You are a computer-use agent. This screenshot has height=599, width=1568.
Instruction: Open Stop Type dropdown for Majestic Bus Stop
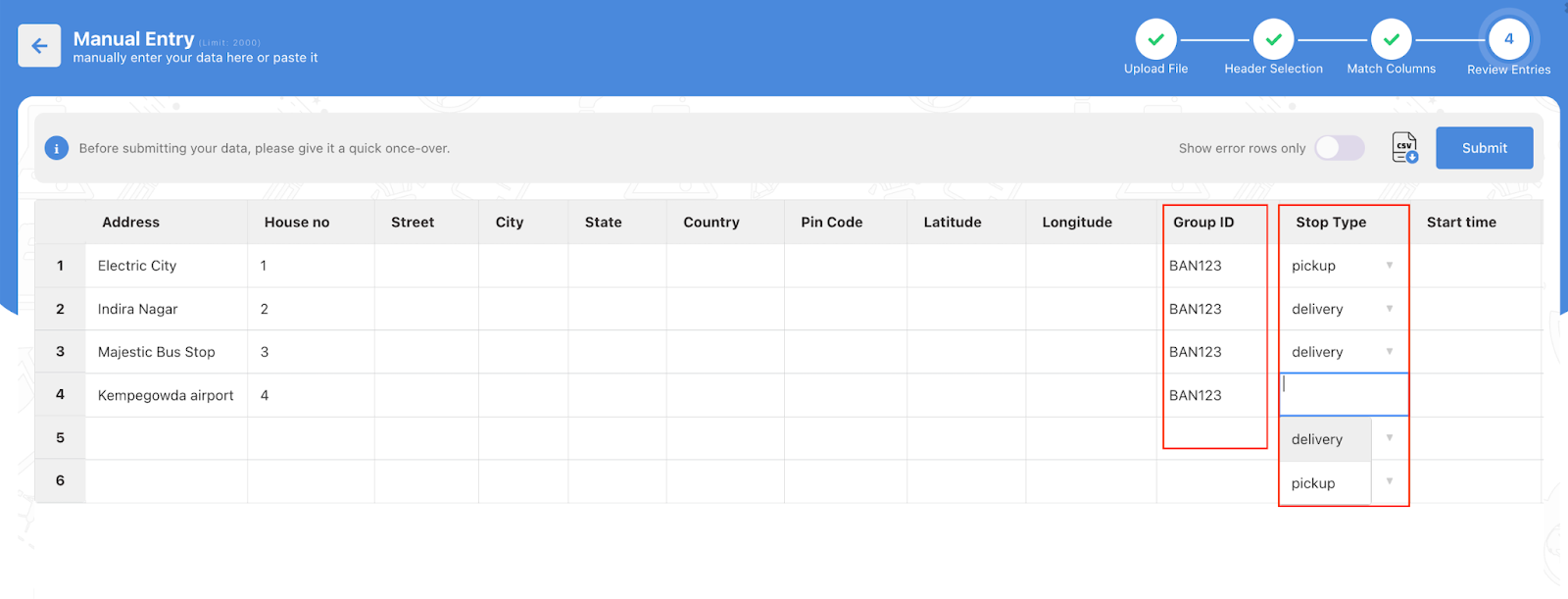1389,352
